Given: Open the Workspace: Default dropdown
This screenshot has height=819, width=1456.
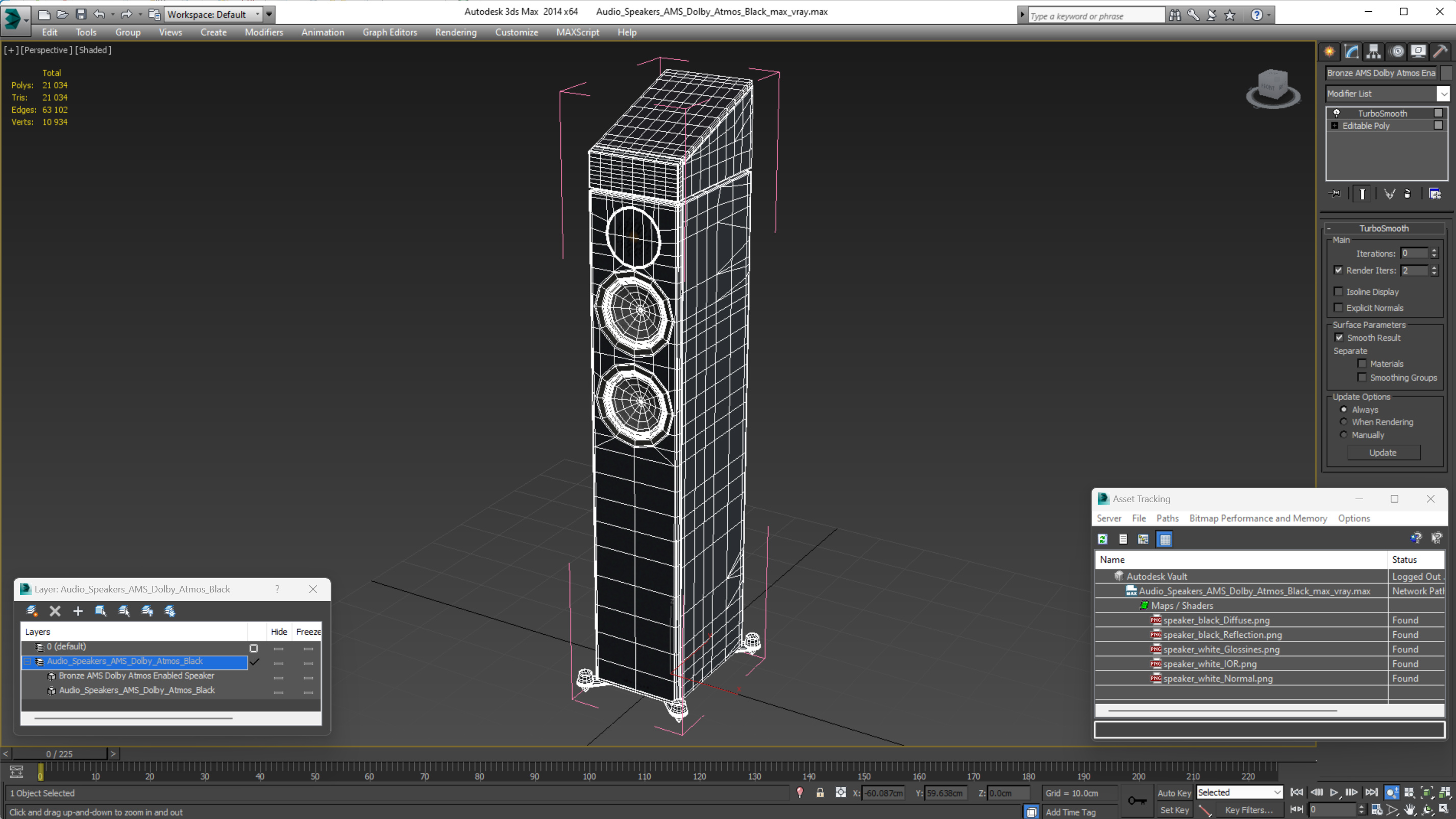Looking at the screenshot, I should 213,14.
